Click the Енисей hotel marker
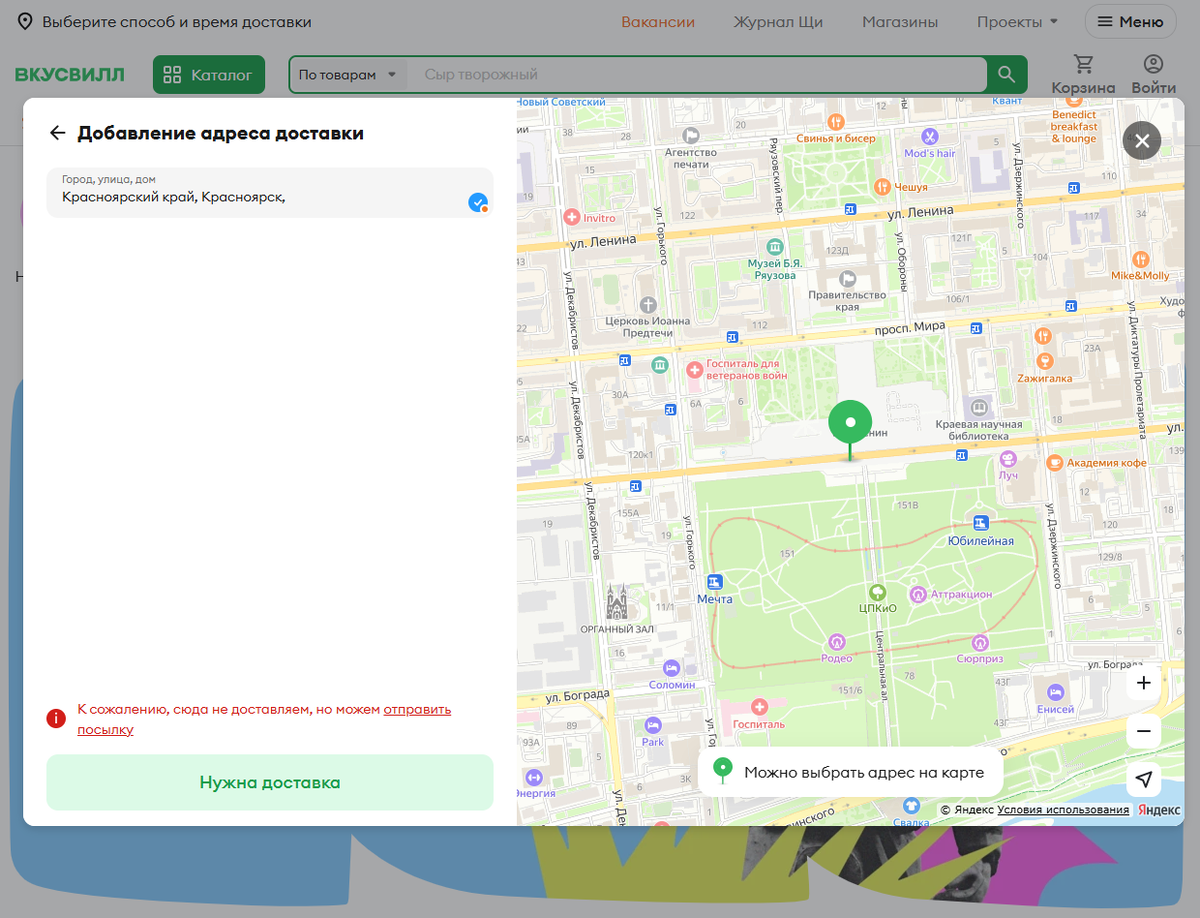The image size is (1200, 918). 1055,692
